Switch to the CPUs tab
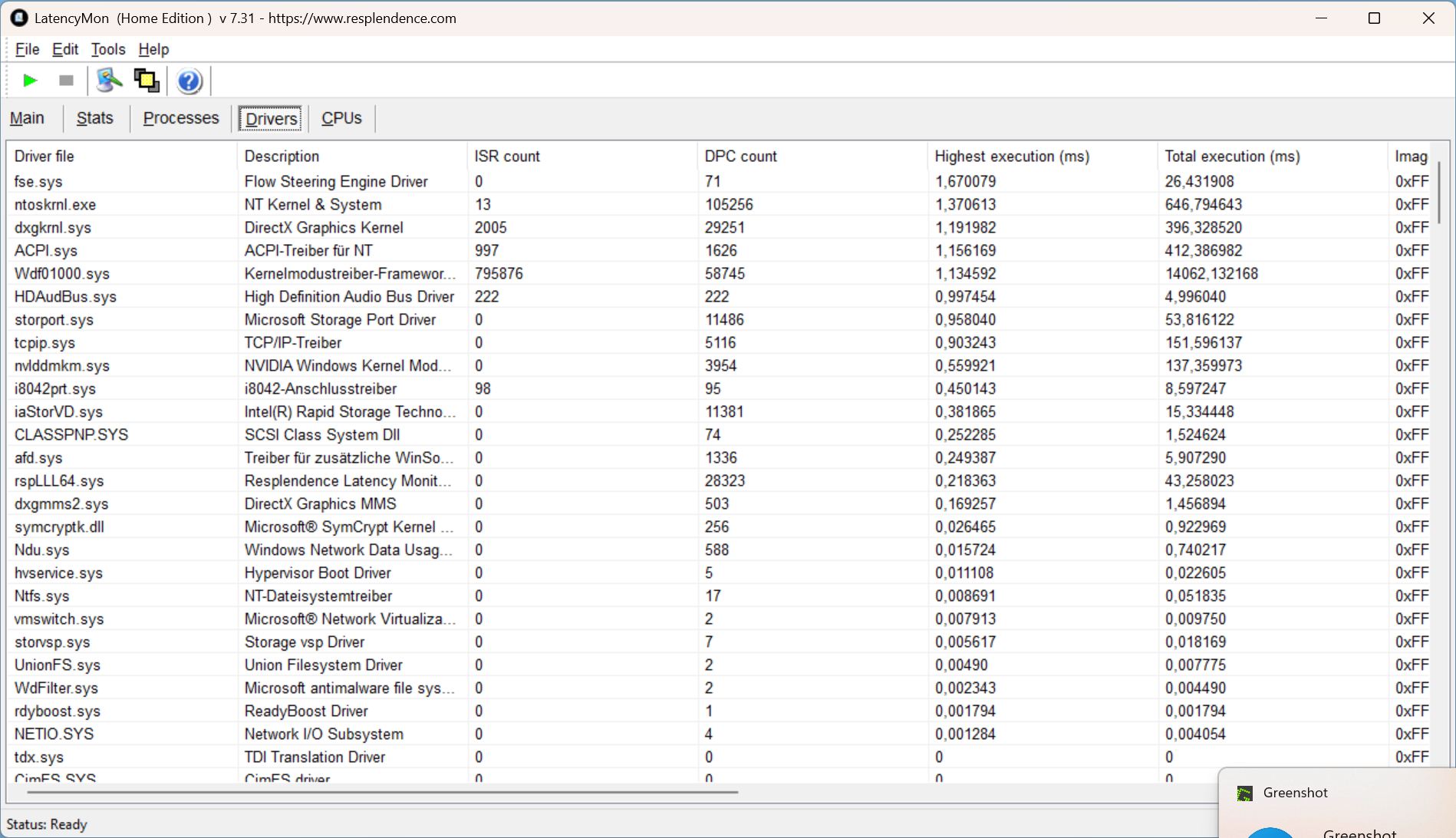This screenshot has width=1456, height=838. pyautogui.click(x=341, y=118)
